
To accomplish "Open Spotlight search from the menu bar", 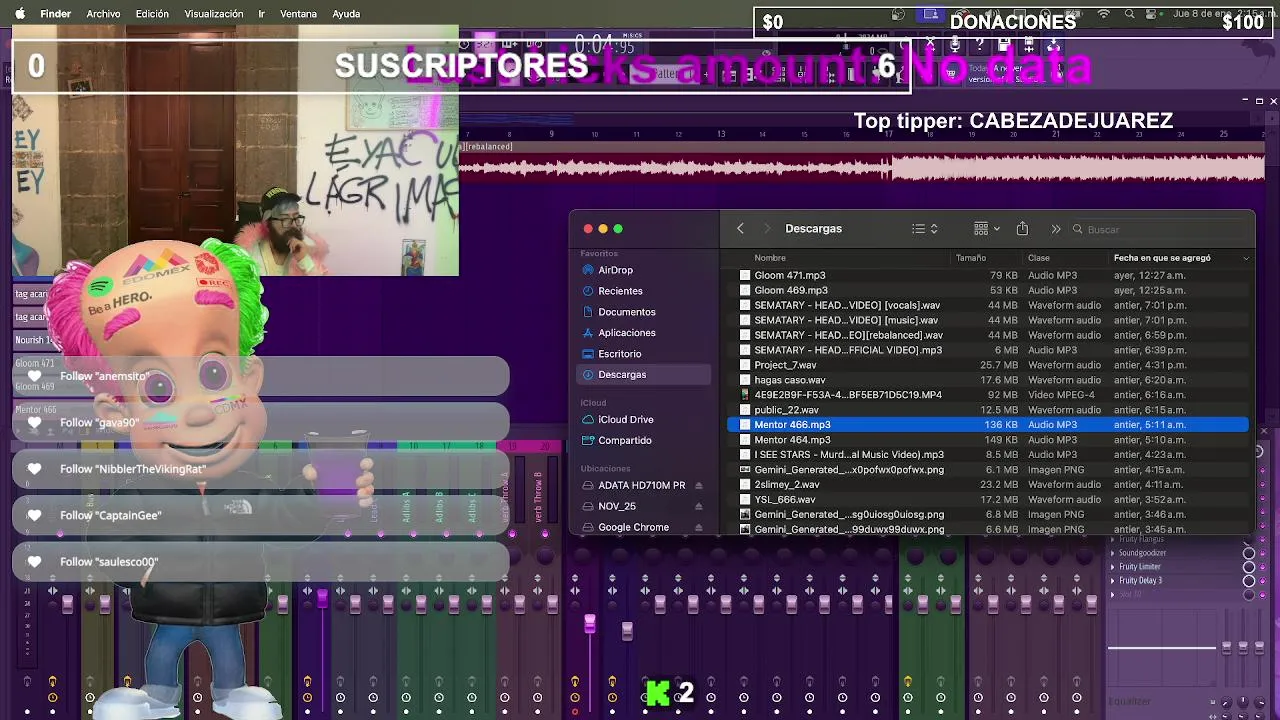I will pos(1130,14).
